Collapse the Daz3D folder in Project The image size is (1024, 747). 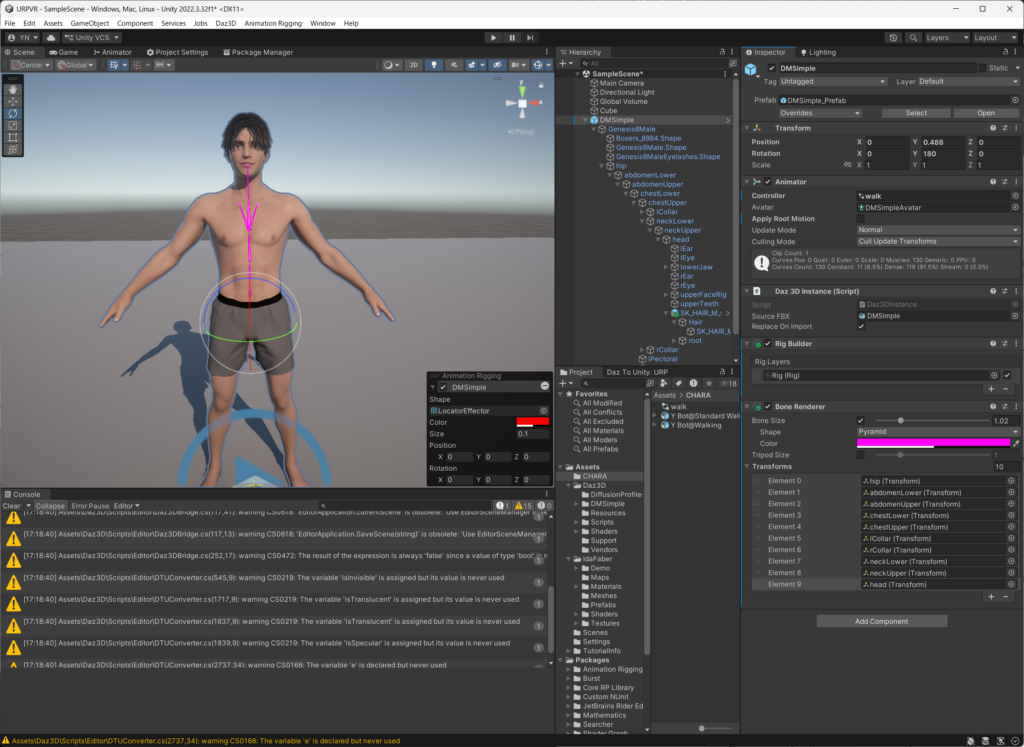pyautogui.click(x=569, y=485)
